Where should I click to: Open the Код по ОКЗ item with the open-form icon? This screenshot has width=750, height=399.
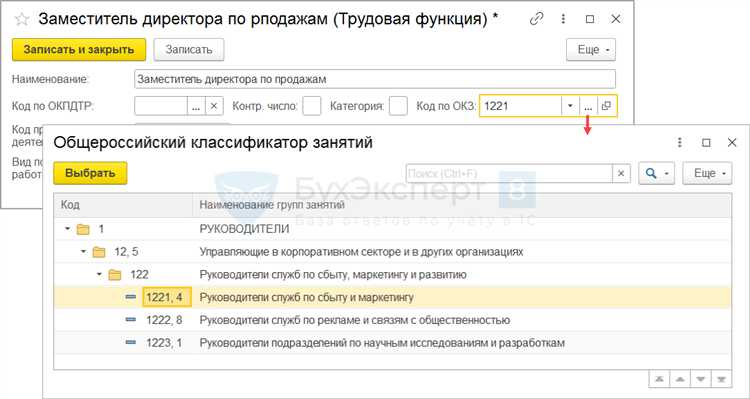[x=607, y=106]
